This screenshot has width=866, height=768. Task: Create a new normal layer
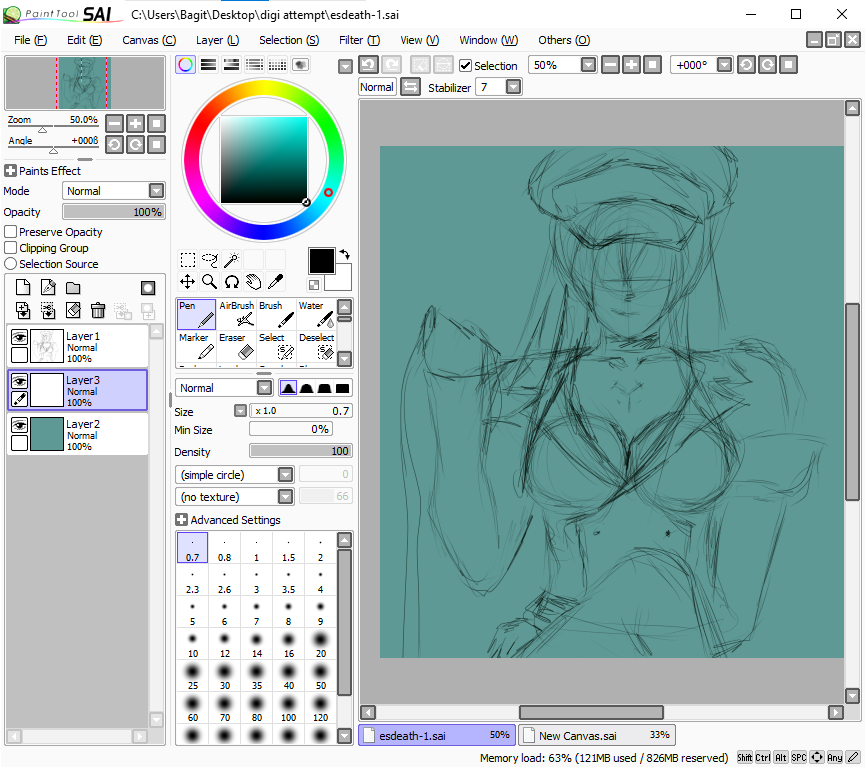pyautogui.click(x=23, y=288)
